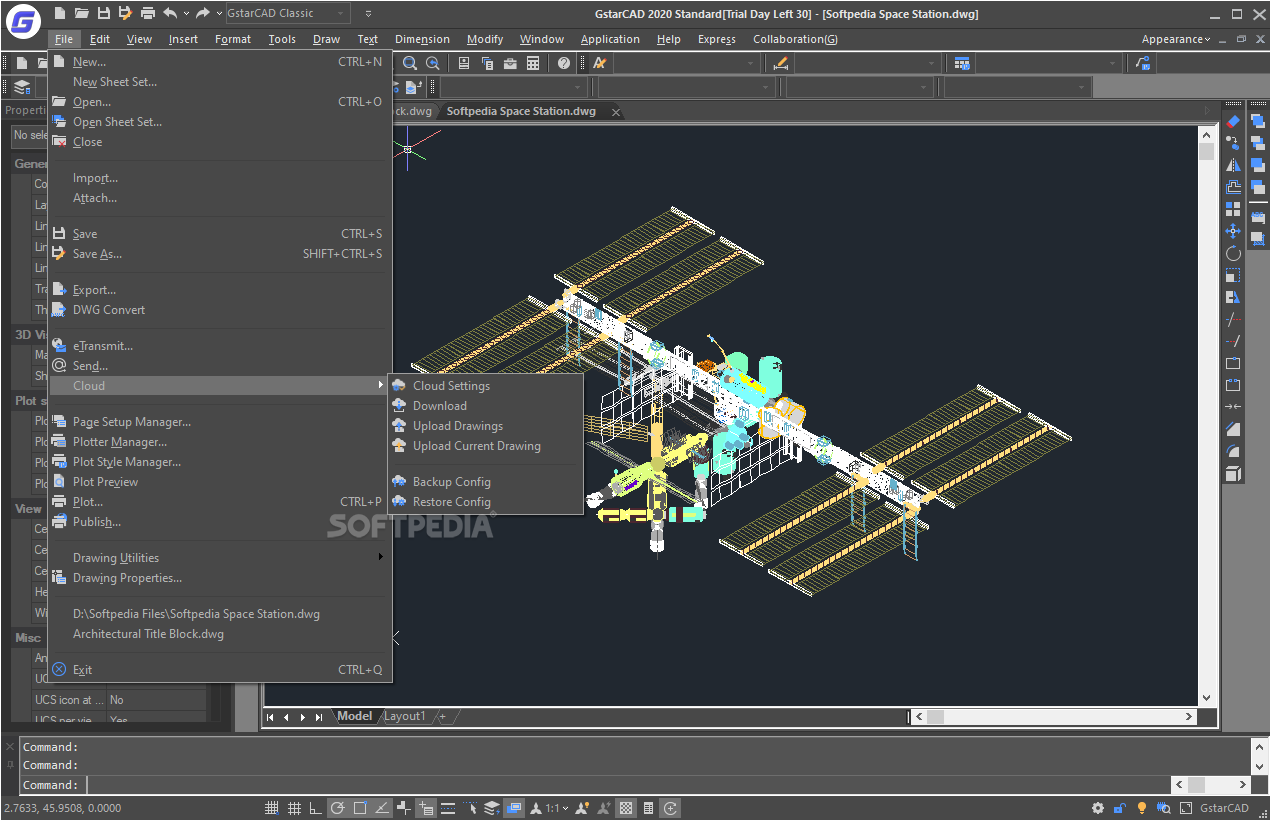Open the Layer Properties Manager icon
The width and height of the screenshot is (1271, 821).
[22, 87]
